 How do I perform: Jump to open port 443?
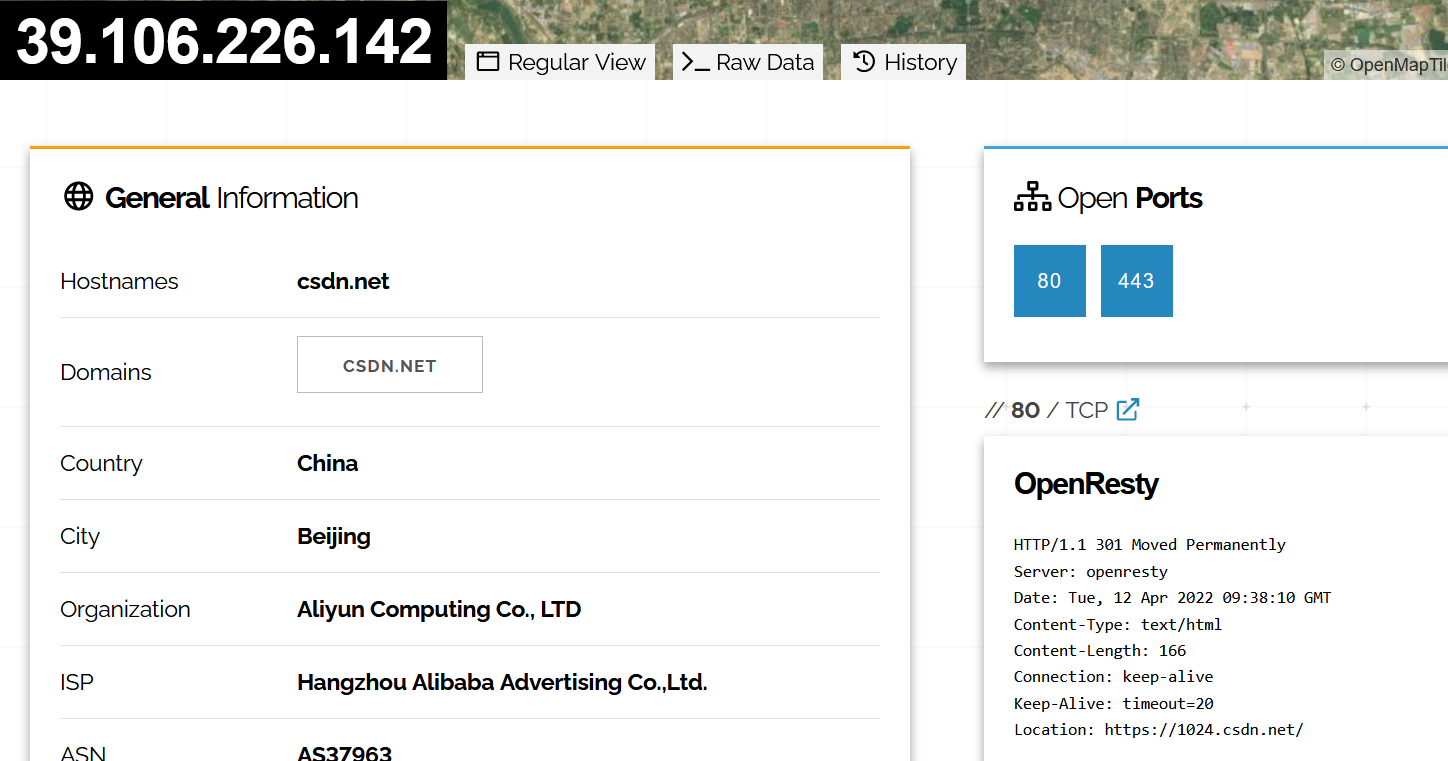coord(1137,281)
